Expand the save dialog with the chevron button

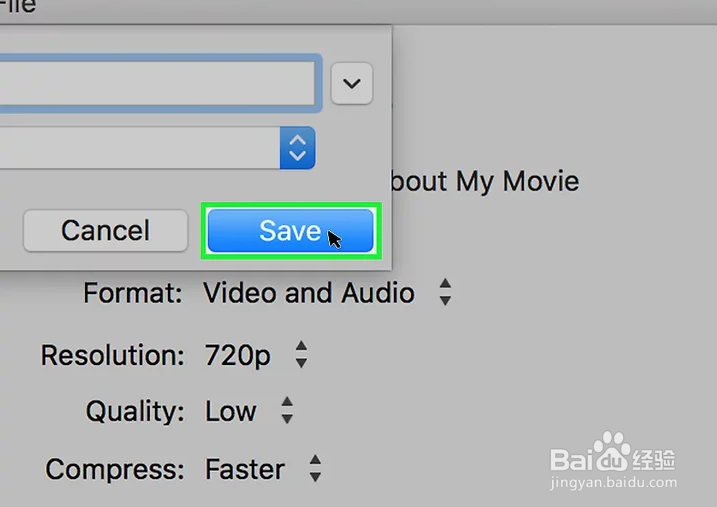tap(352, 83)
